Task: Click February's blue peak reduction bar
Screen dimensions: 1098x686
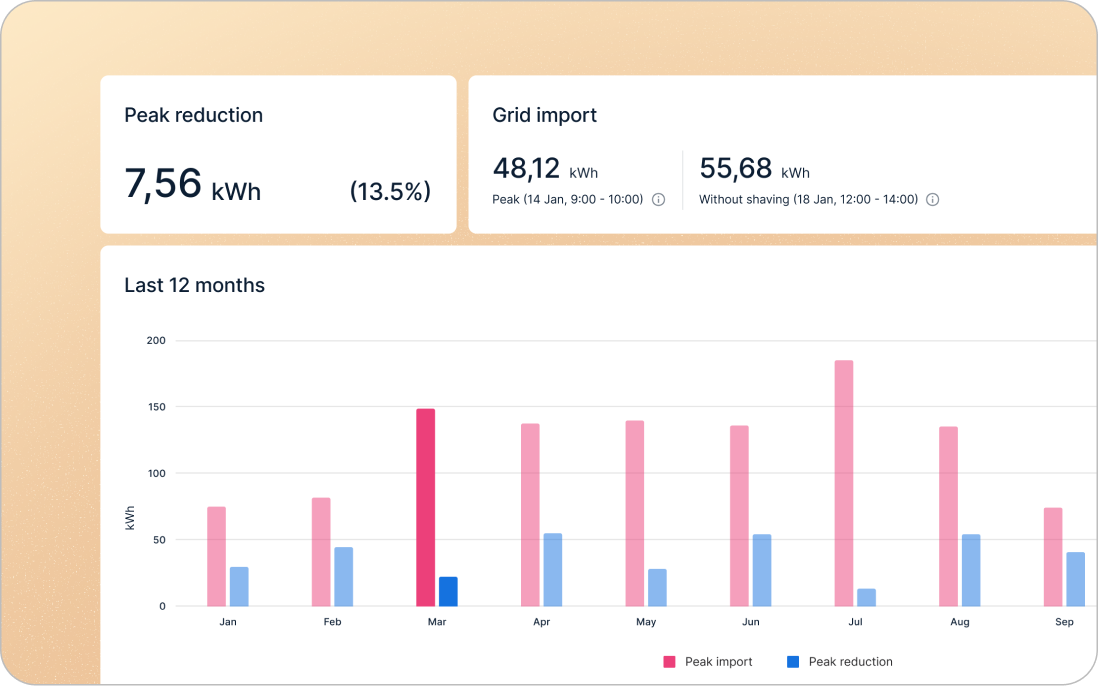Action: [343, 576]
